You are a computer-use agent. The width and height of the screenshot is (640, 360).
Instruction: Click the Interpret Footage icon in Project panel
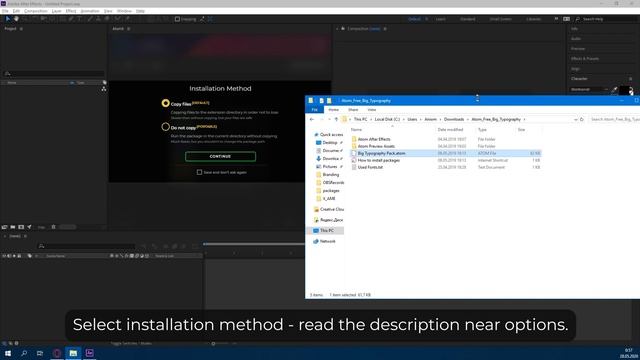click(x=4, y=227)
